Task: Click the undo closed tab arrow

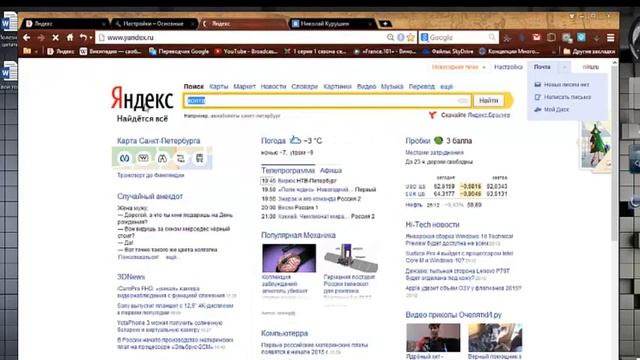Action: click(83, 38)
